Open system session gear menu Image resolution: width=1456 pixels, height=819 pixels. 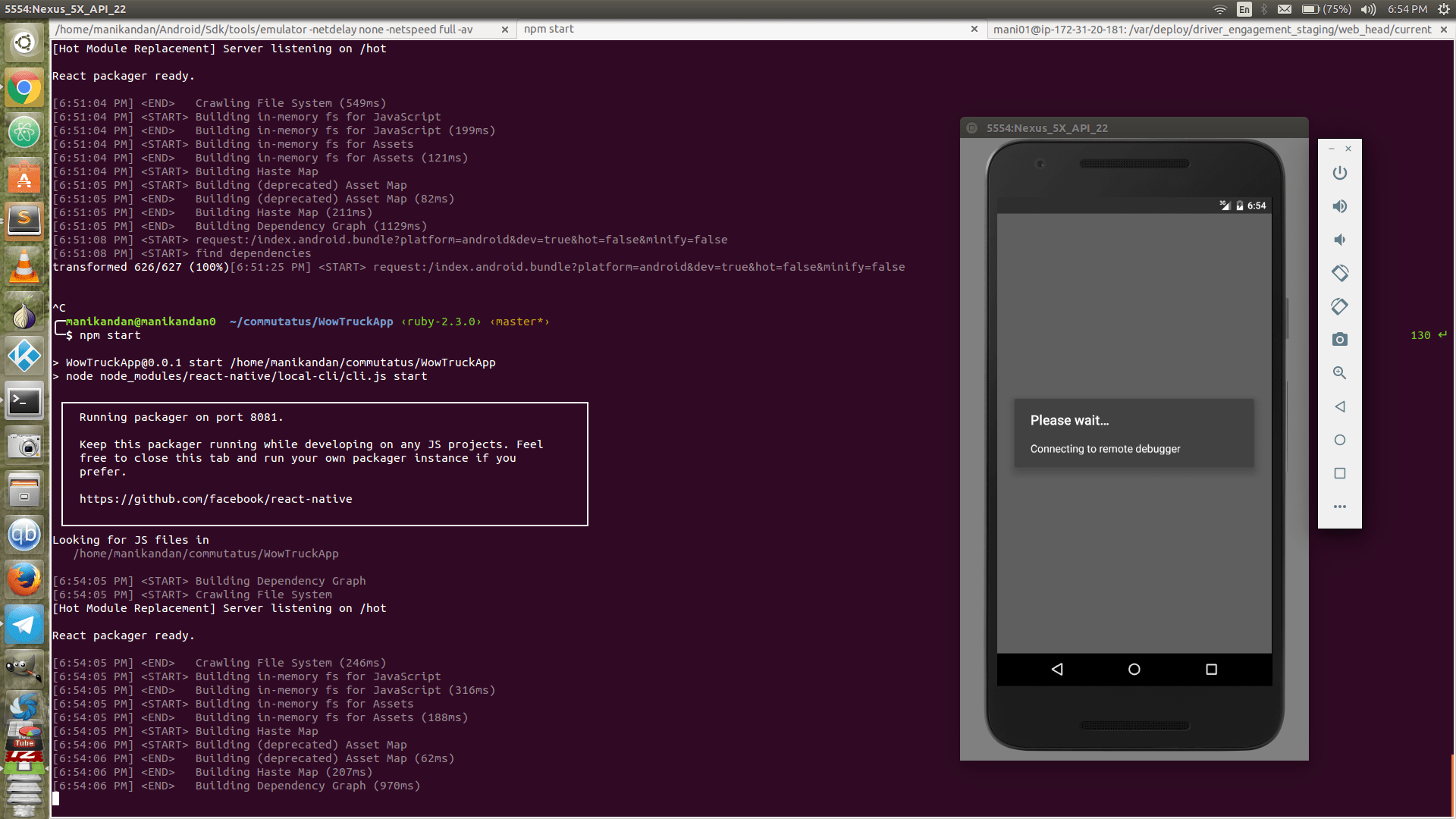[x=1444, y=9]
